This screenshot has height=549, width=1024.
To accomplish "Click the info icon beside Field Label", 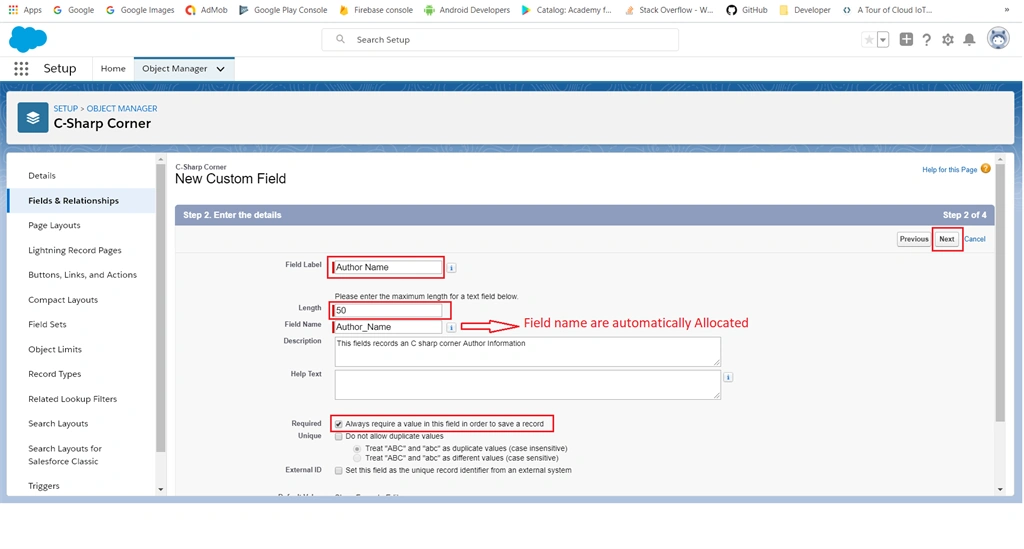I will click(x=451, y=268).
